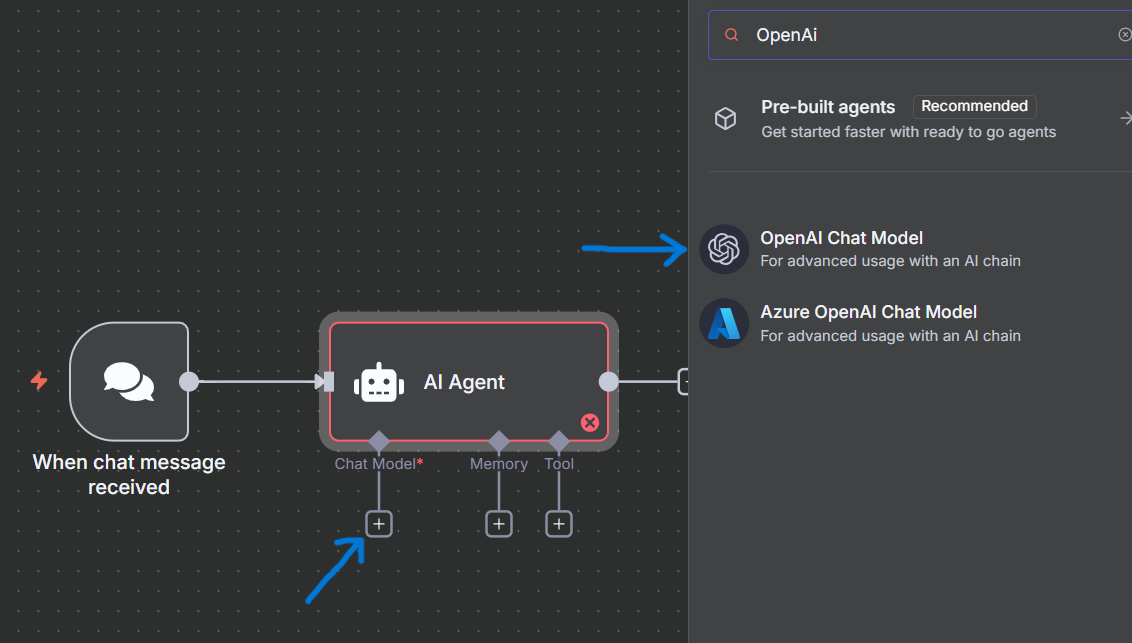Click the orange lightning bolt trigger icon
This screenshot has height=643, width=1132.
[39, 381]
